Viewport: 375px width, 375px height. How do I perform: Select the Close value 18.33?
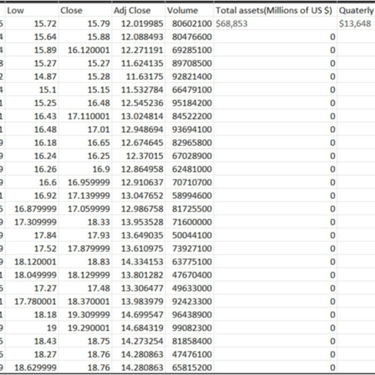tap(99, 222)
